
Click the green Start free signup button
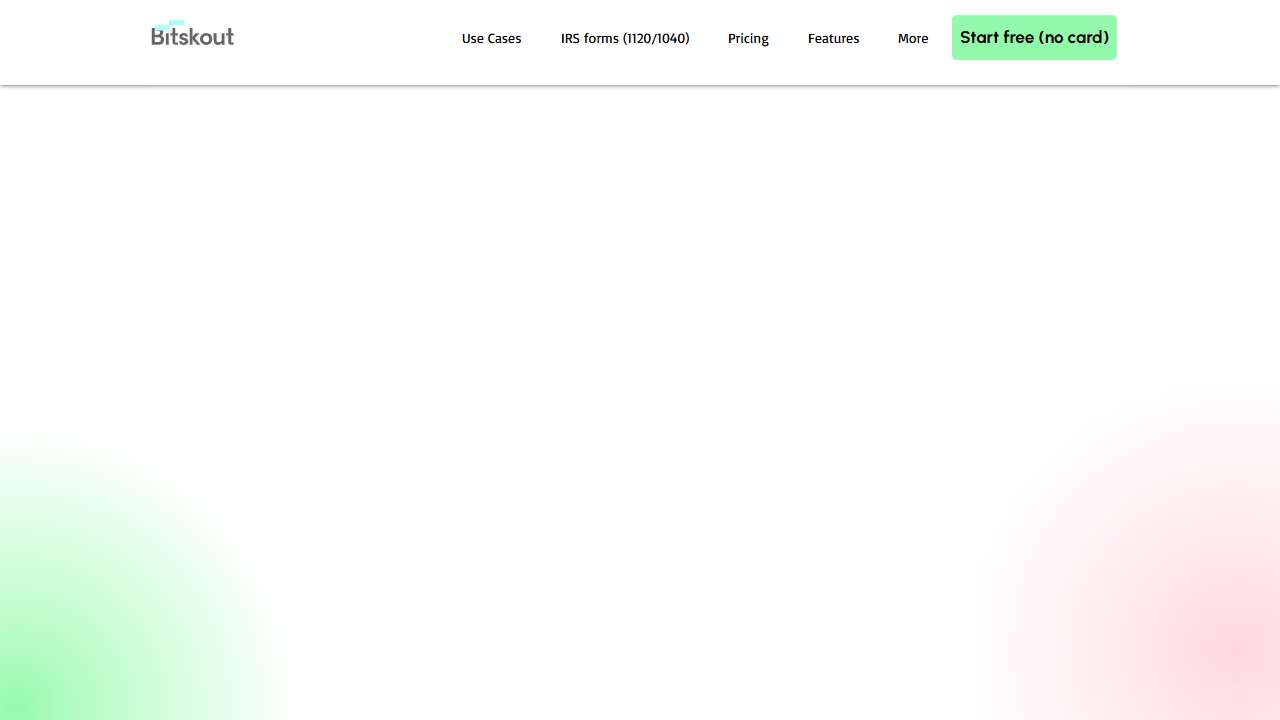(x=1034, y=38)
